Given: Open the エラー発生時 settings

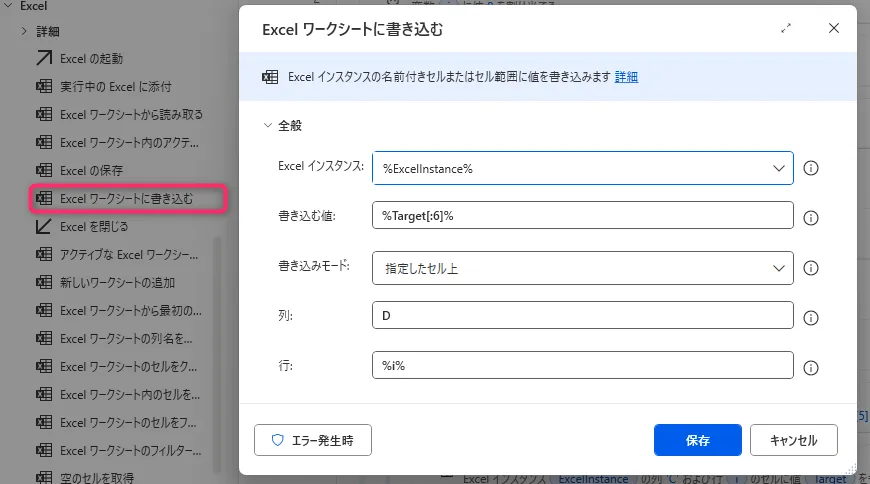Looking at the screenshot, I should pos(313,440).
